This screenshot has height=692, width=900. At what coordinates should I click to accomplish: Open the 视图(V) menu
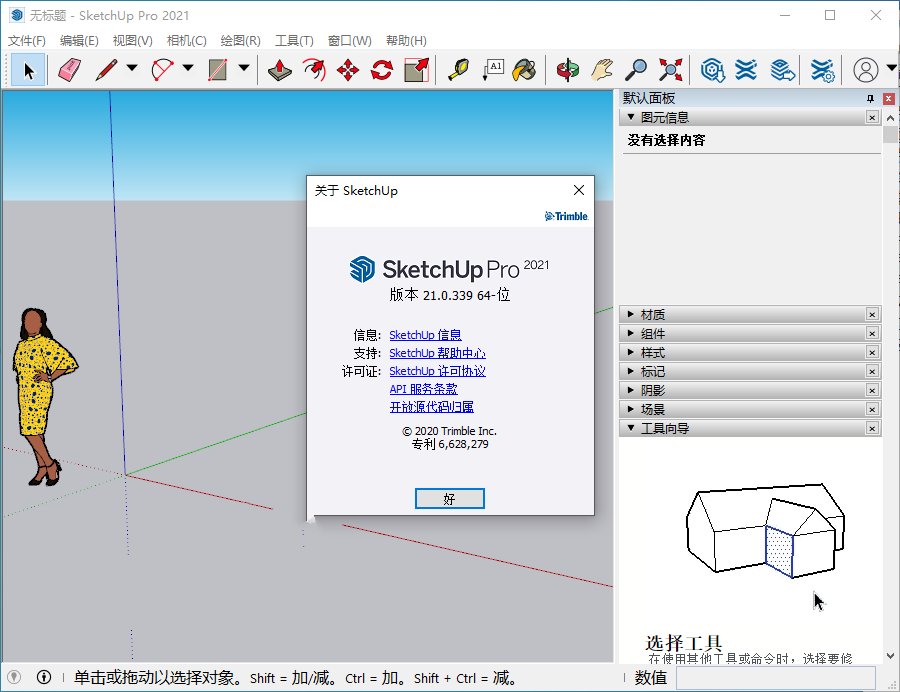pyautogui.click(x=133, y=41)
